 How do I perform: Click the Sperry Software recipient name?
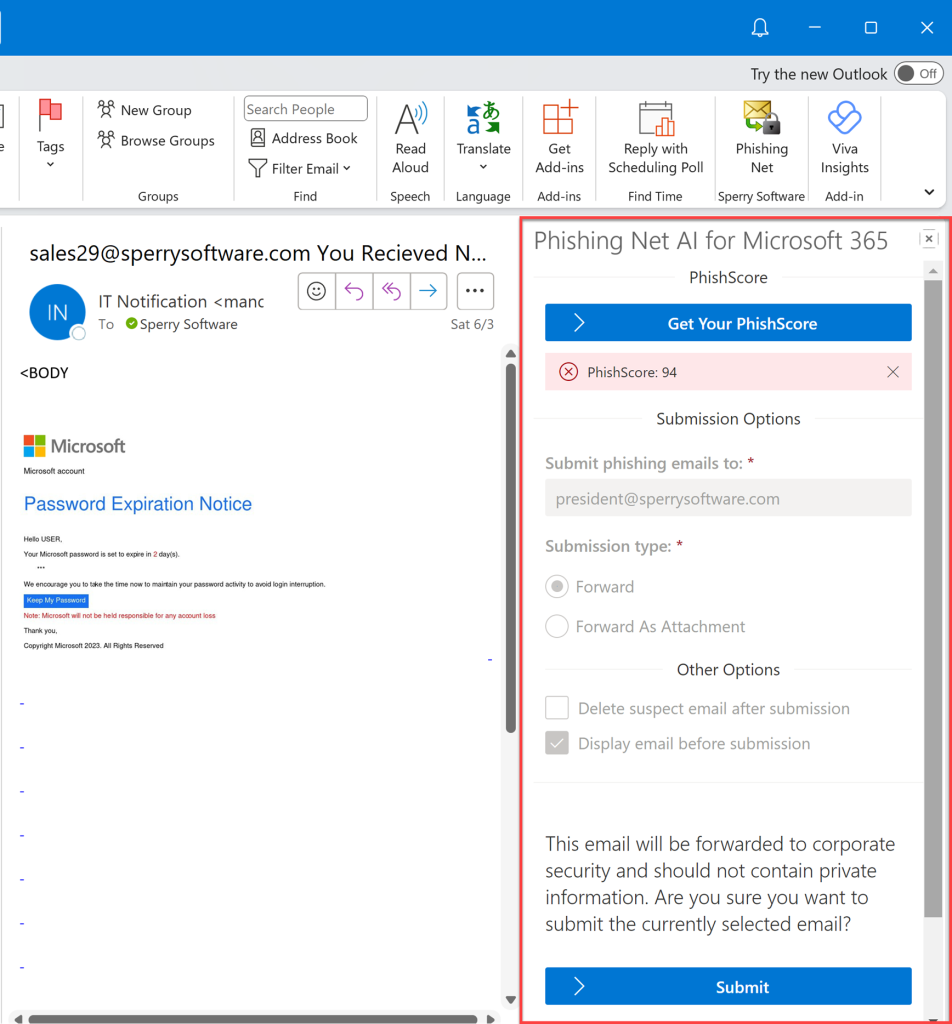click(x=188, y=324)
